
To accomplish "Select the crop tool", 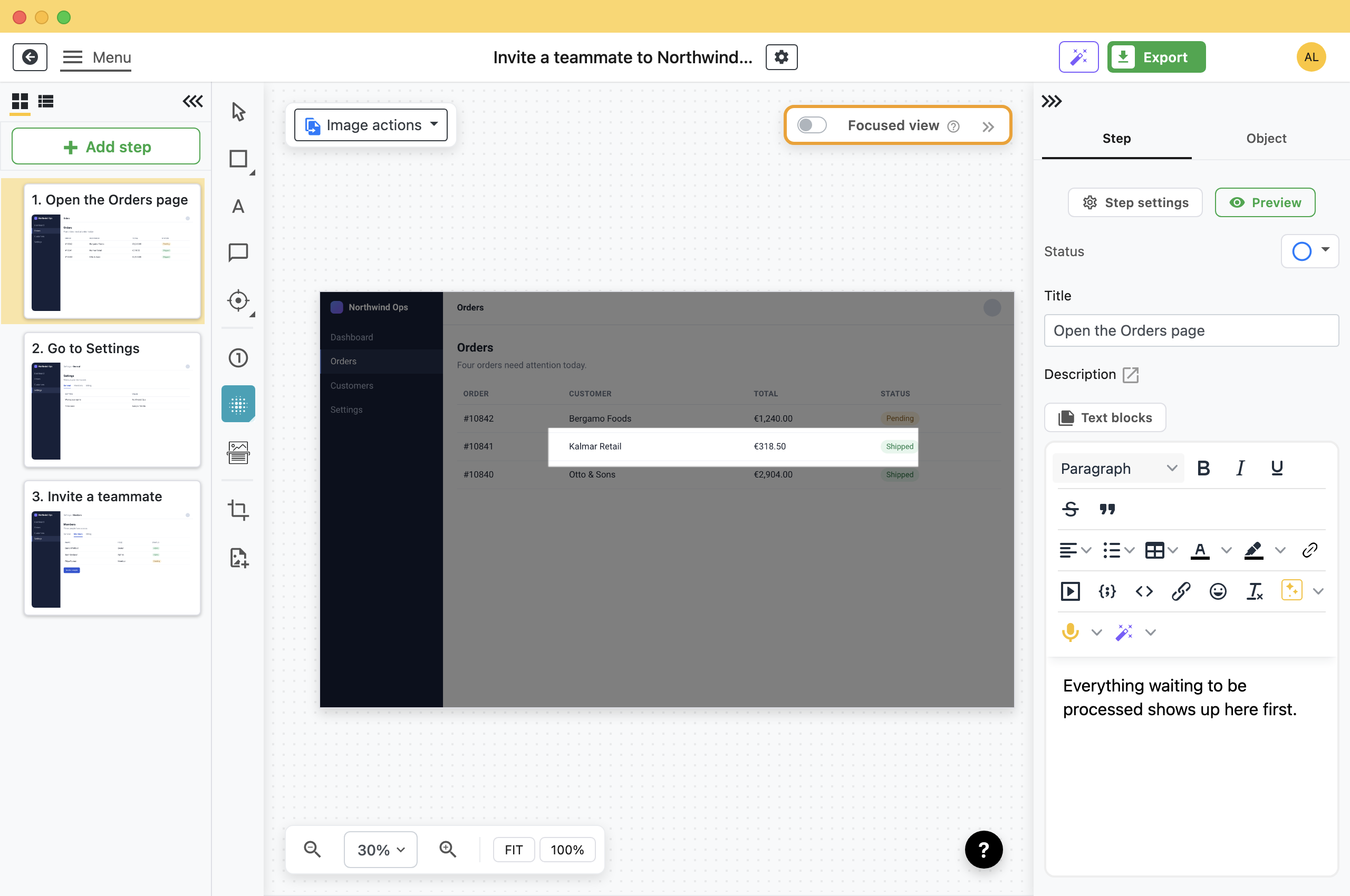I will [238, 510].
